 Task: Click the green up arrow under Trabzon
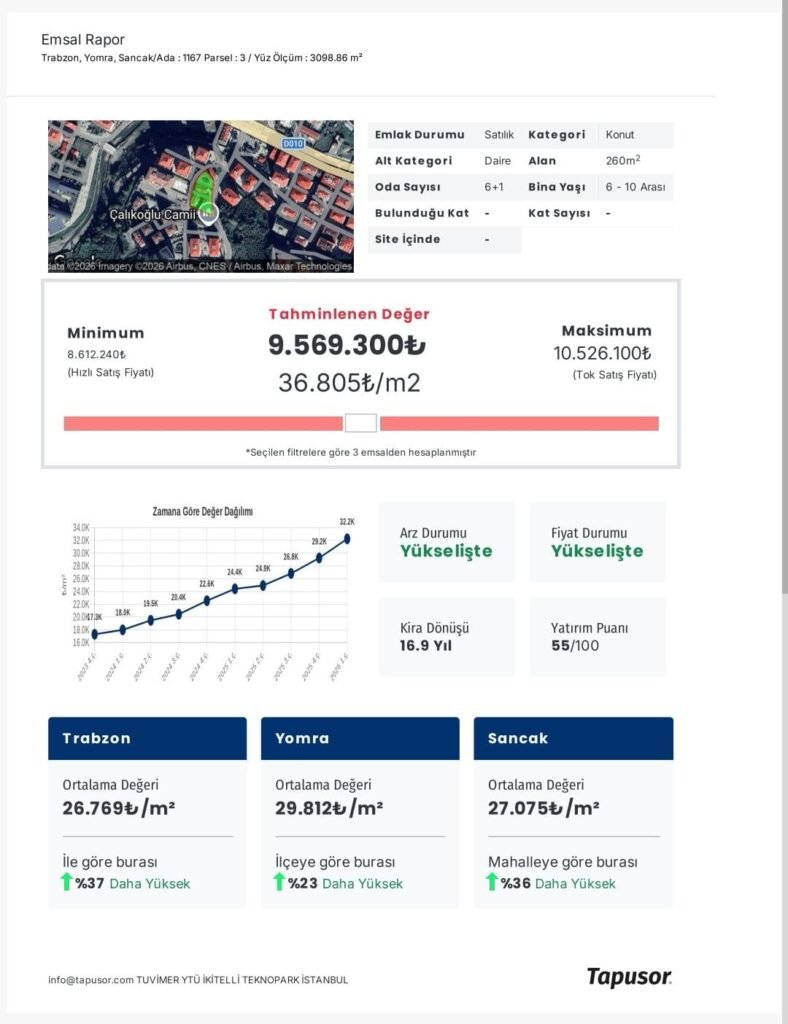coord(67,882)
